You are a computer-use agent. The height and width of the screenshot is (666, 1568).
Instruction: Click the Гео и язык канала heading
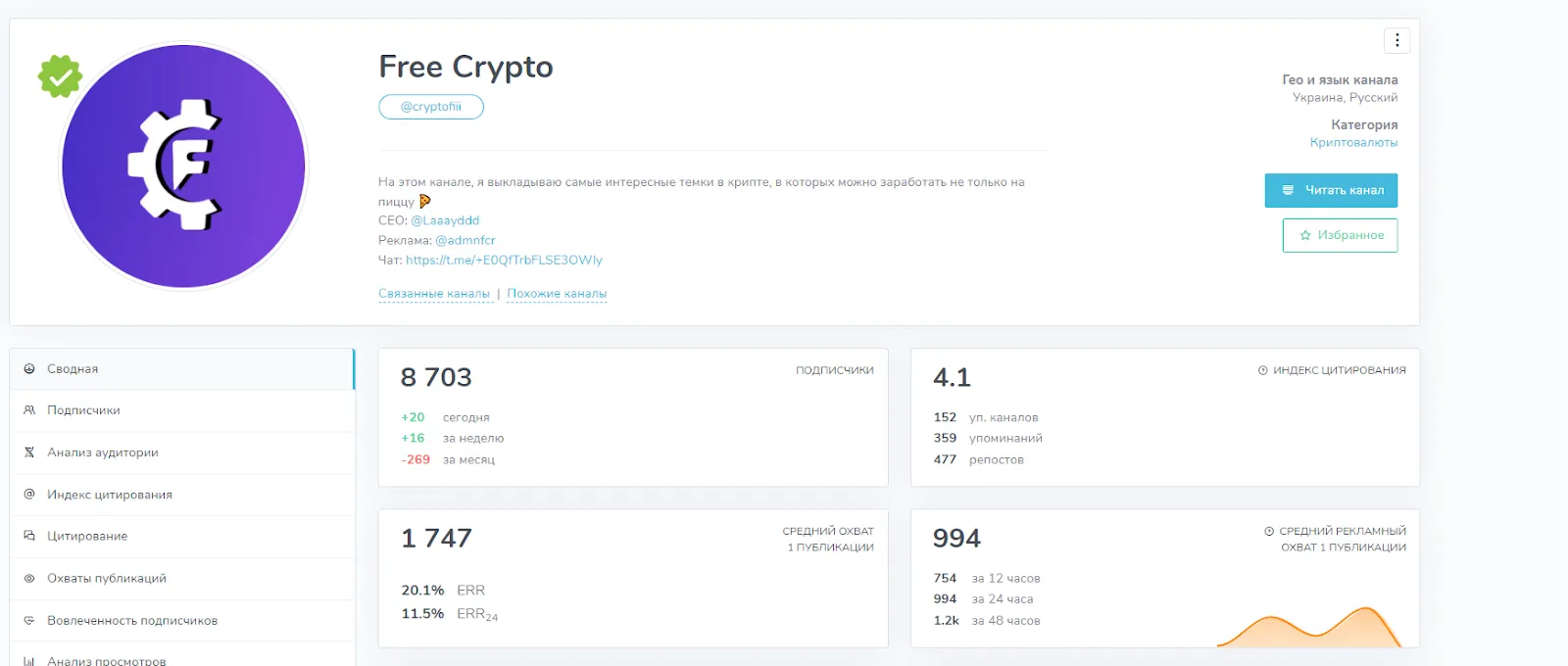pos(1340,79)
